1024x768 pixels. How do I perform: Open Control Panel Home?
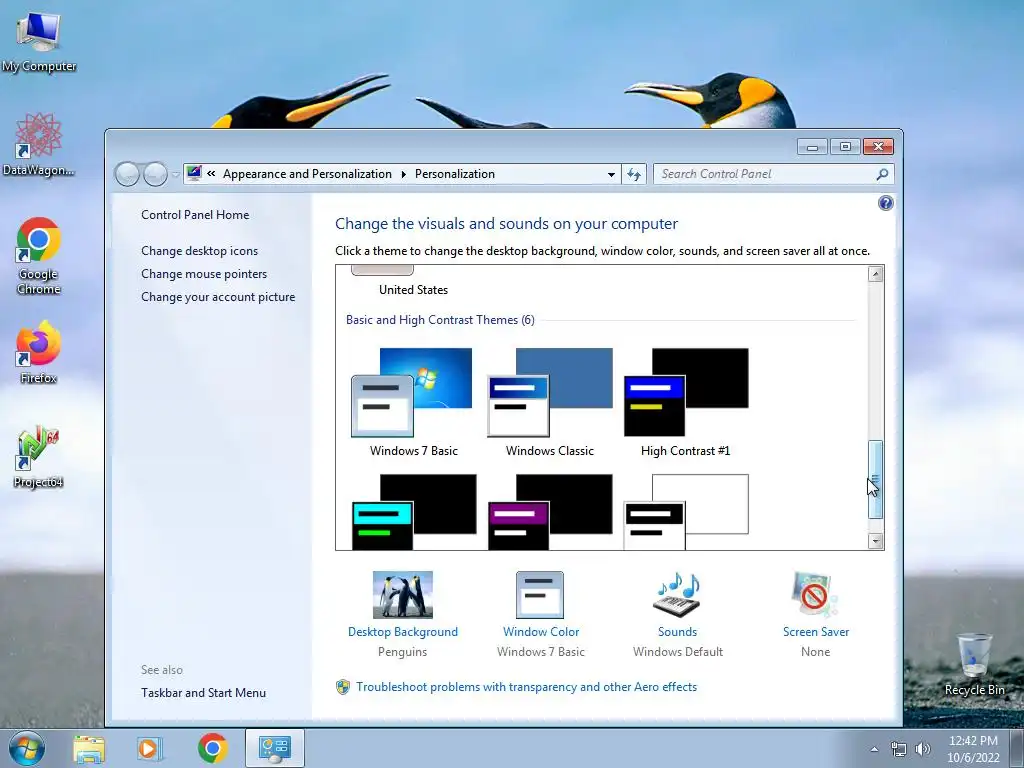195,215
